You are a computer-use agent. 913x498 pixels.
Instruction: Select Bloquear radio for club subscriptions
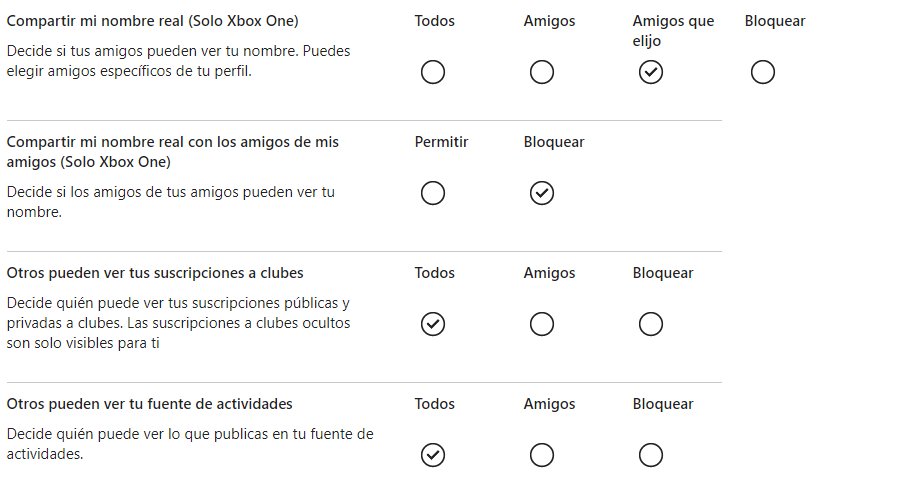pyautogui.click(x=651, y=324)
